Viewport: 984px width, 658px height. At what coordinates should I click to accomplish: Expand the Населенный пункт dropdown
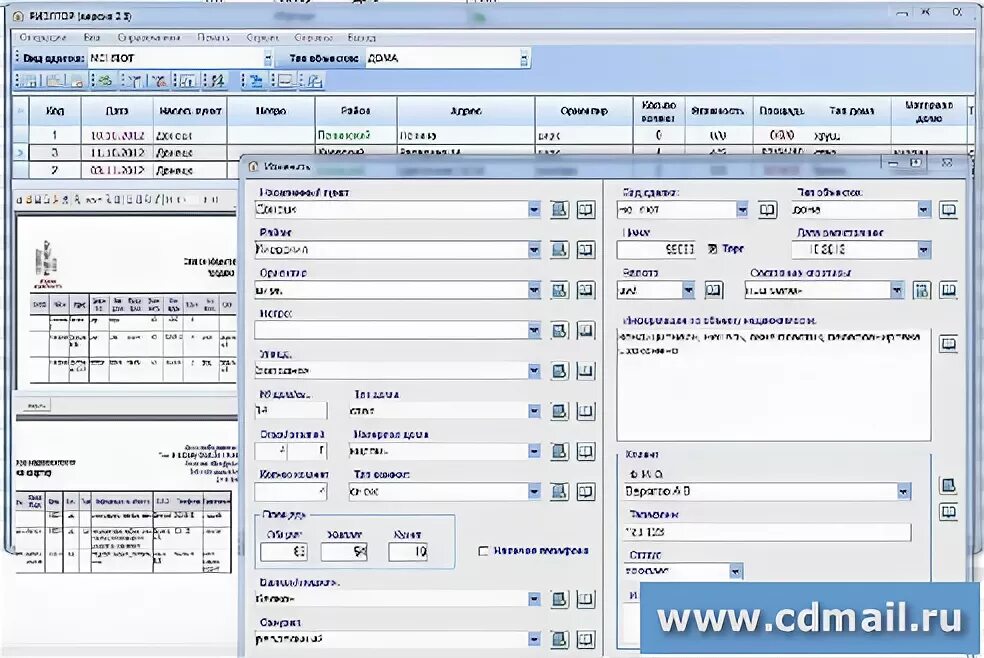(x=533, y=210)
